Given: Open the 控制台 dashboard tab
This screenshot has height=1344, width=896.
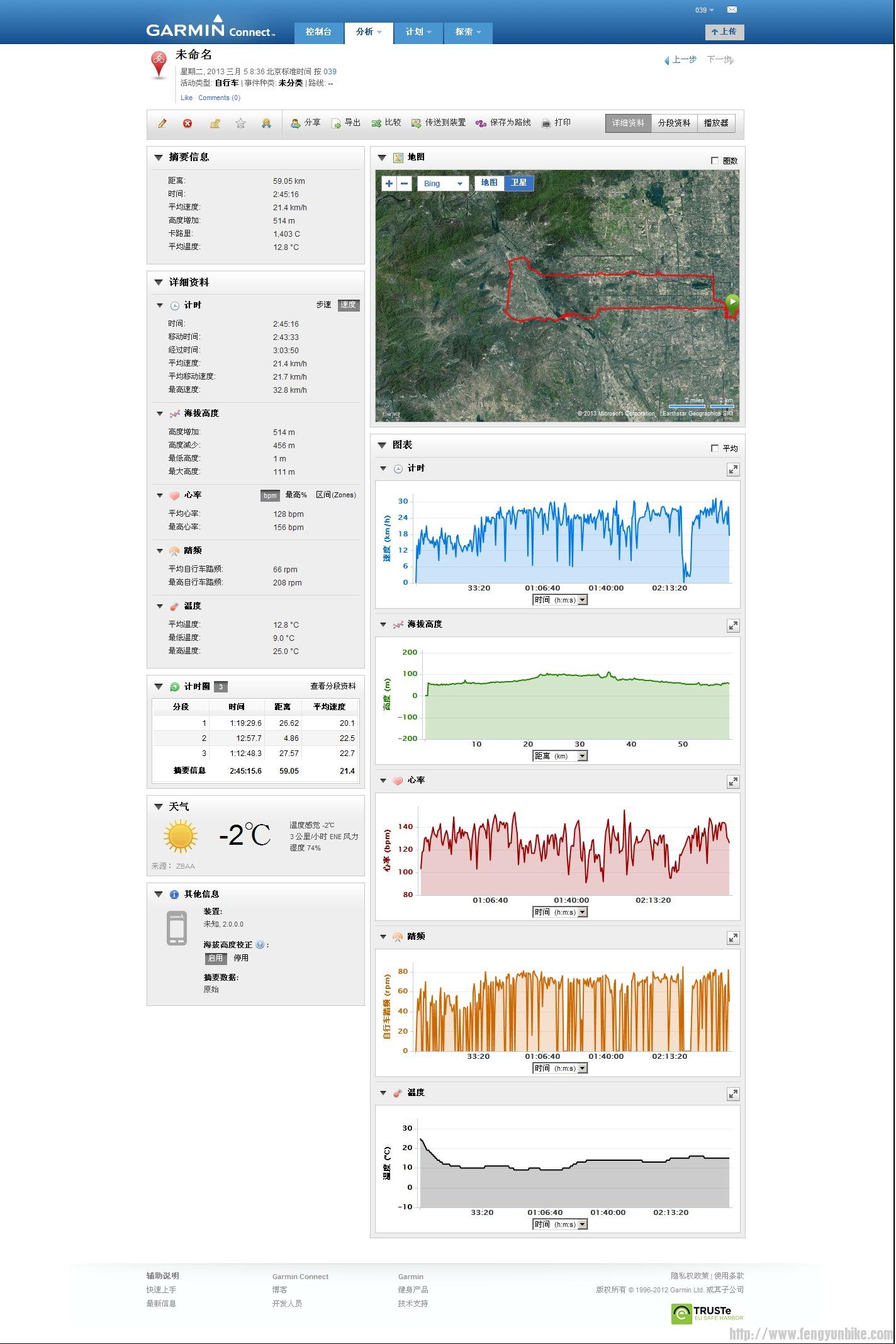Looking at the screenshot, I should click(319, 32).
